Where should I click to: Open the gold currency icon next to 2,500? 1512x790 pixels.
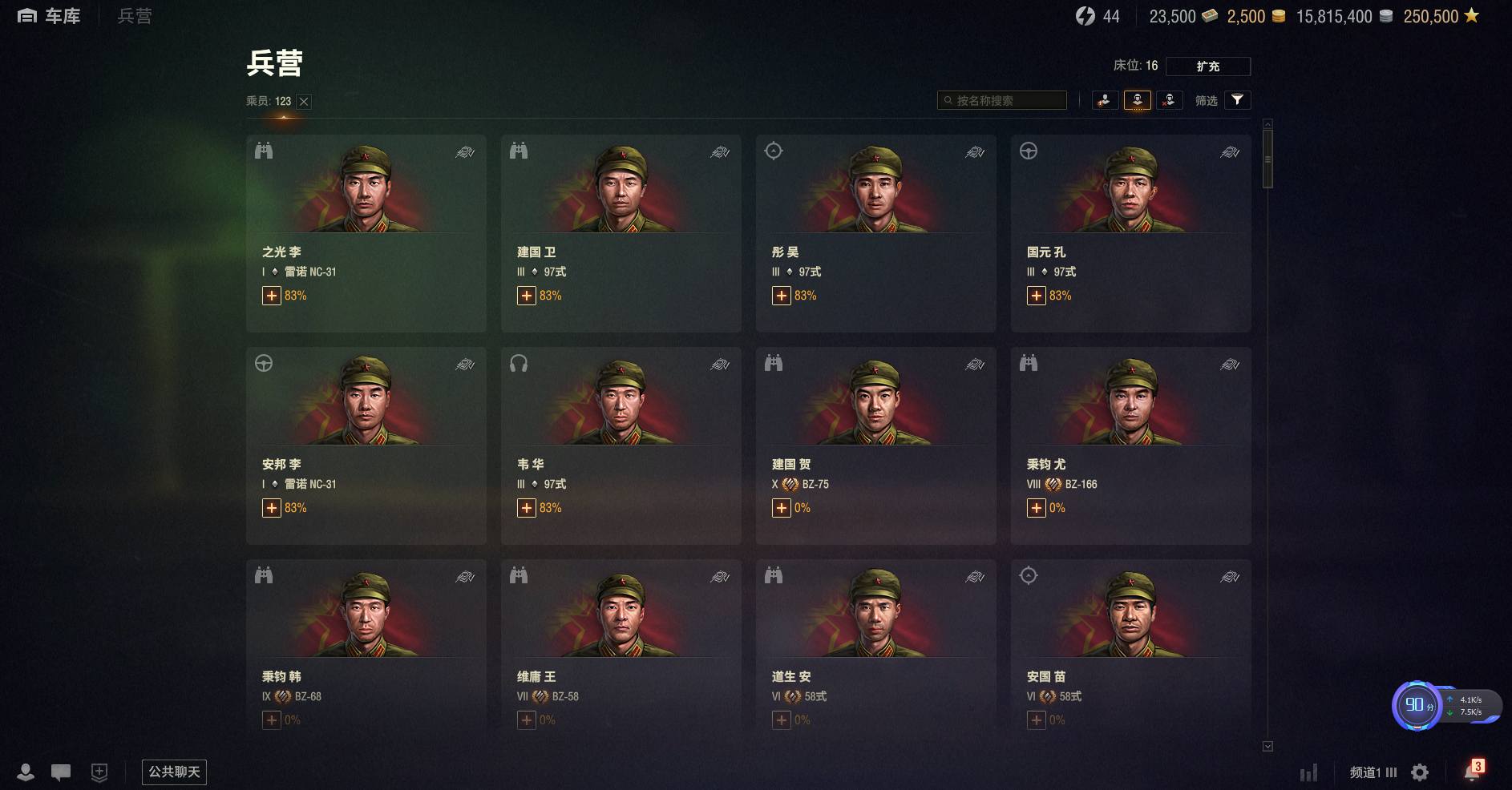pos(1279,16)
